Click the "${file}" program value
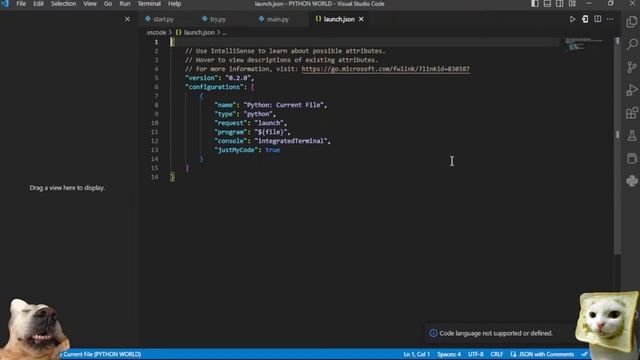This screenshot has height=360, width=640. click(x=271, y=132)
